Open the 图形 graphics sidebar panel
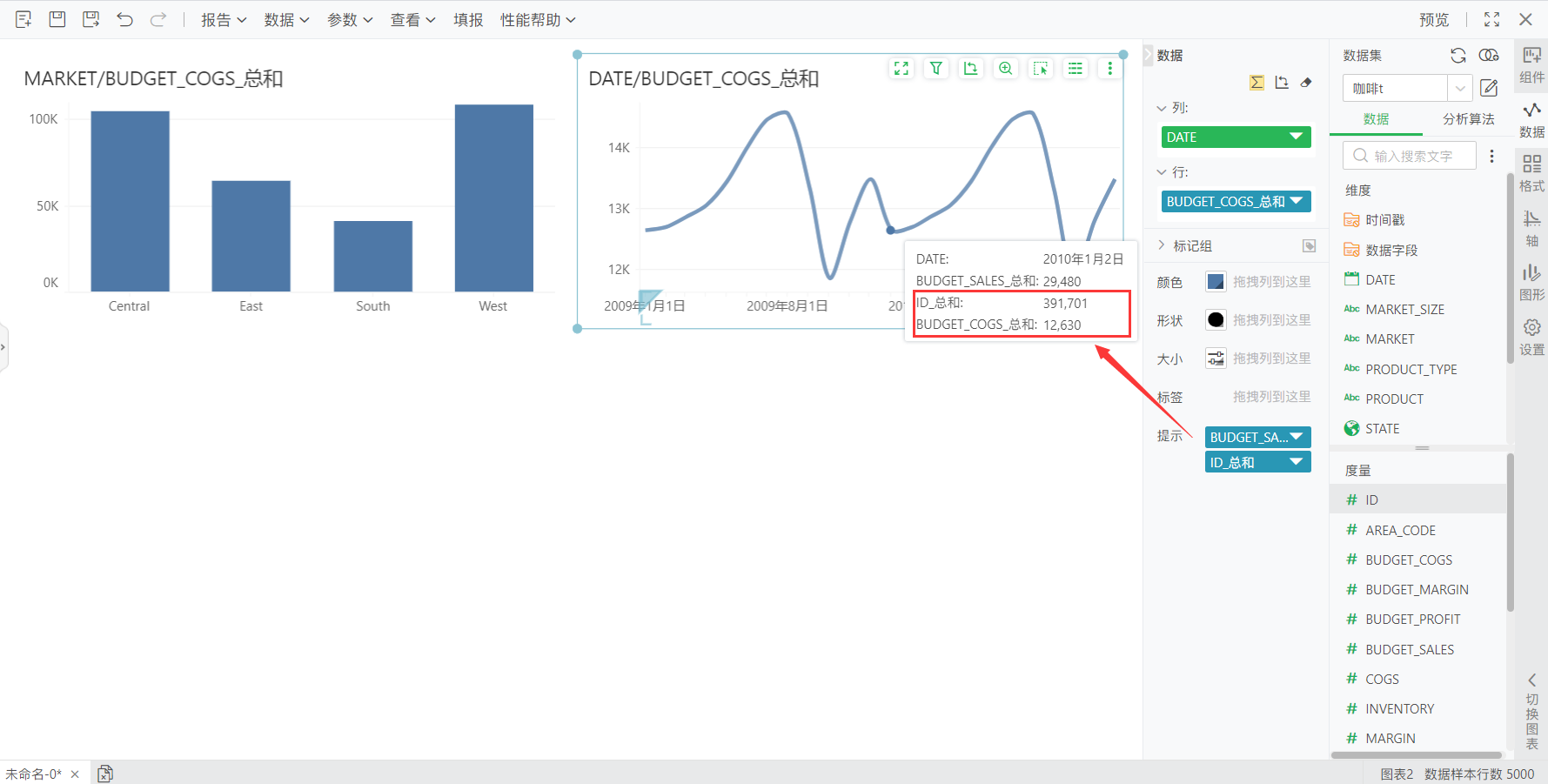 1531,283
